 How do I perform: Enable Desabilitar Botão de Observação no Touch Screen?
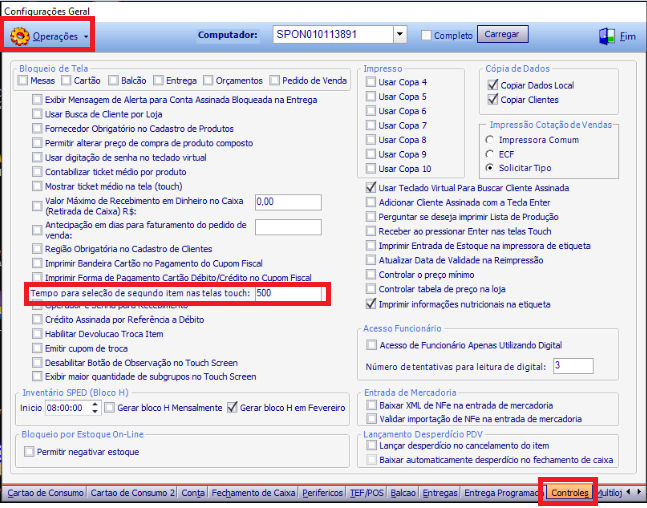point(37,362)
